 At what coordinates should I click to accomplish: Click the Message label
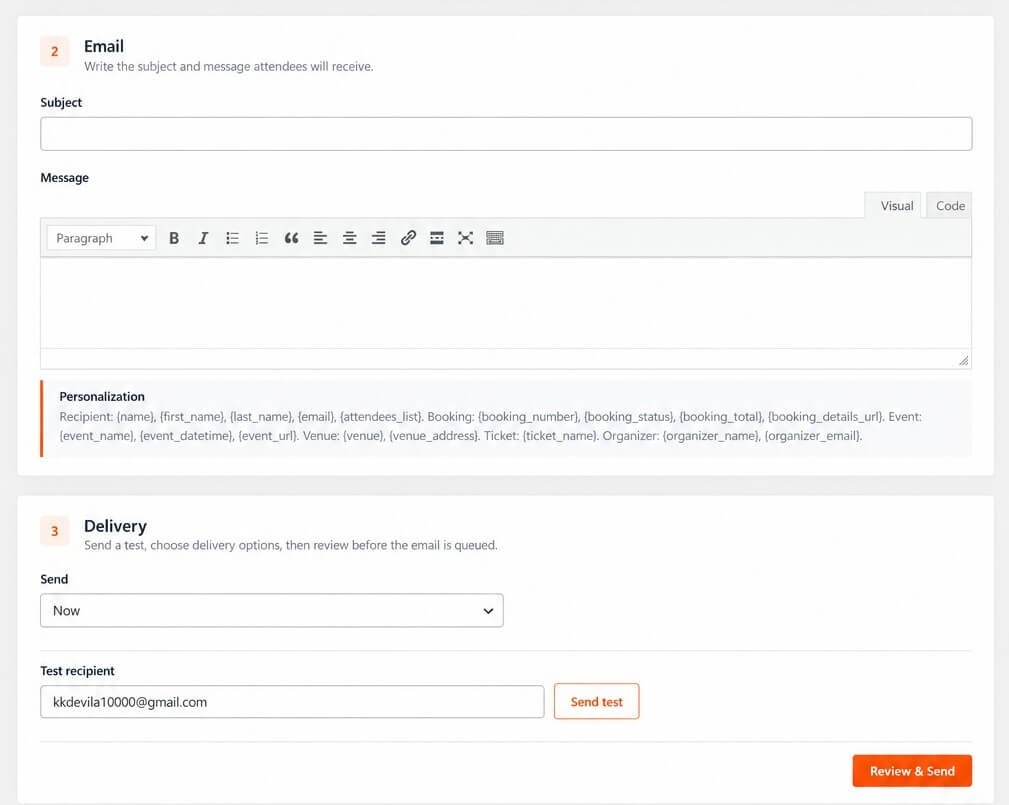coord(64,178)
